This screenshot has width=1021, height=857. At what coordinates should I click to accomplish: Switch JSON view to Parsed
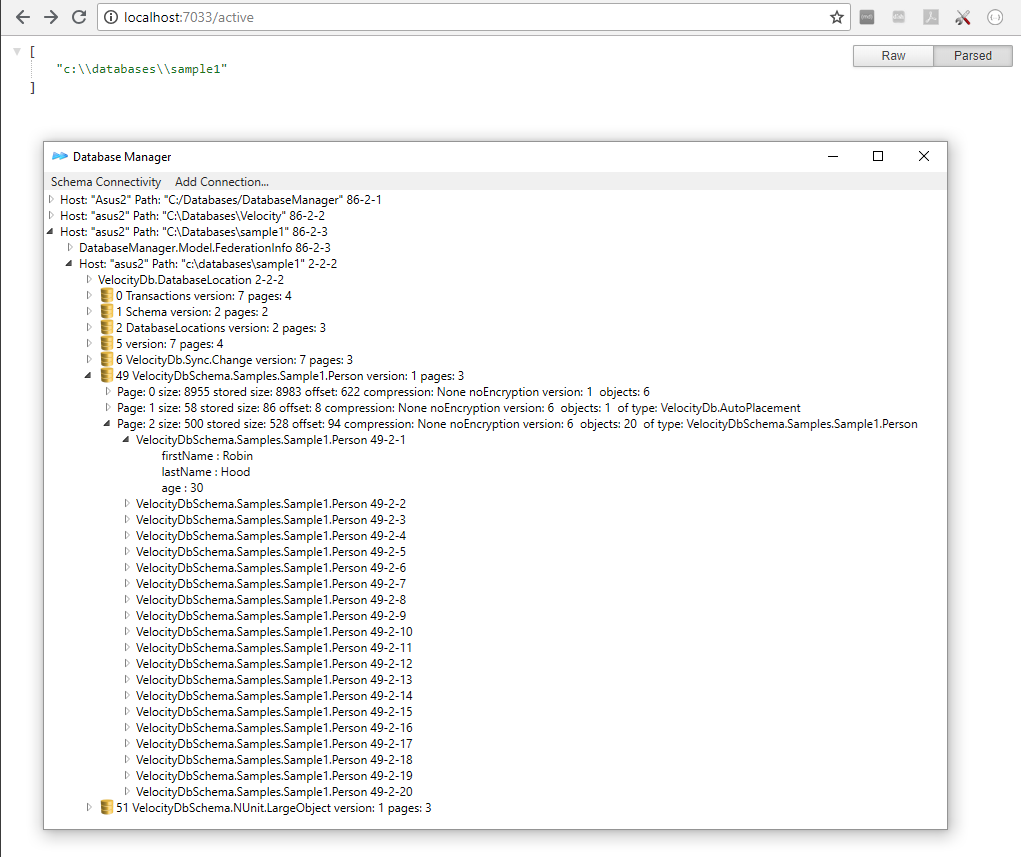click(973, 56)
